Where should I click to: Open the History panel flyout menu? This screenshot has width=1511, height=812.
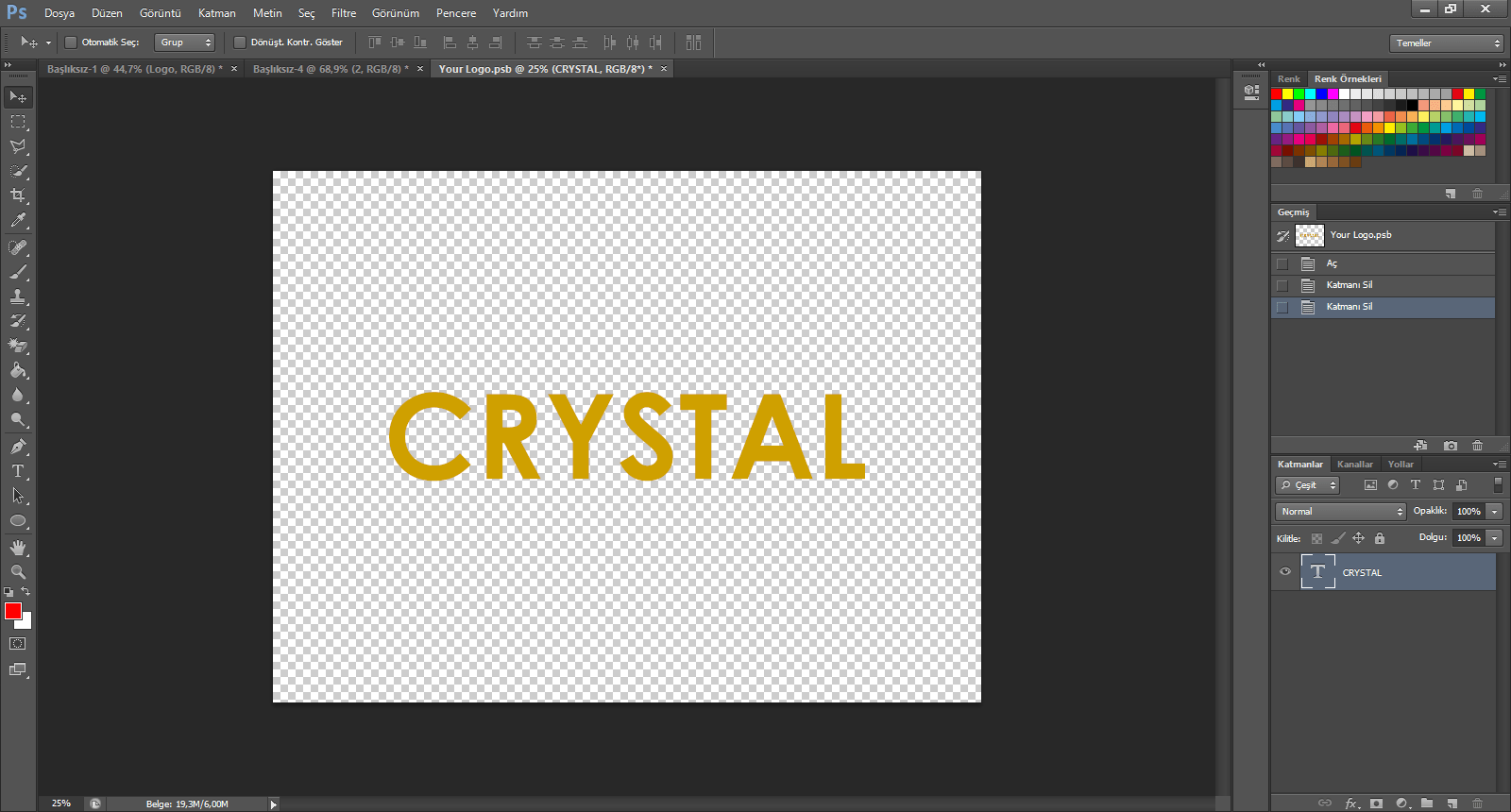(1500, 212)
